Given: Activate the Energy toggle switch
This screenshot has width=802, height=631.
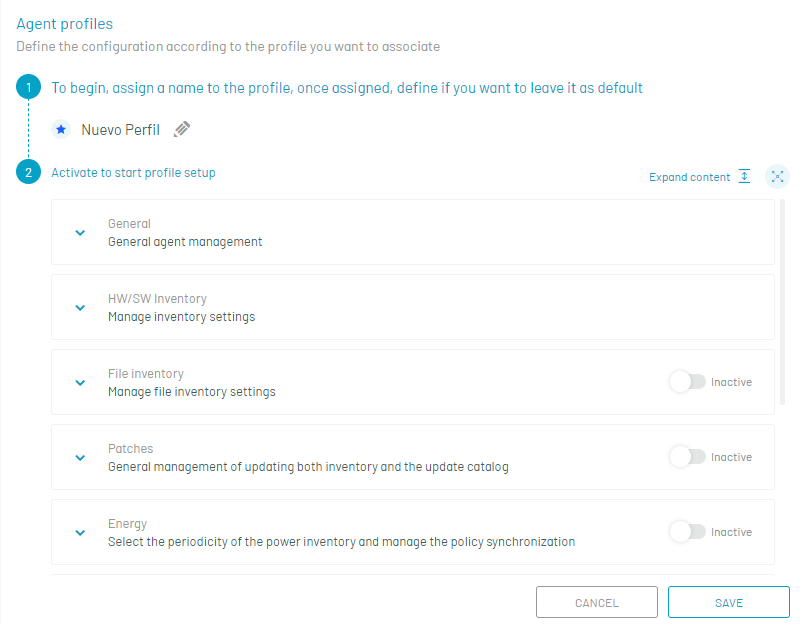Looking at the screenshot, I should pyautogui.click(x=687, y=532).
